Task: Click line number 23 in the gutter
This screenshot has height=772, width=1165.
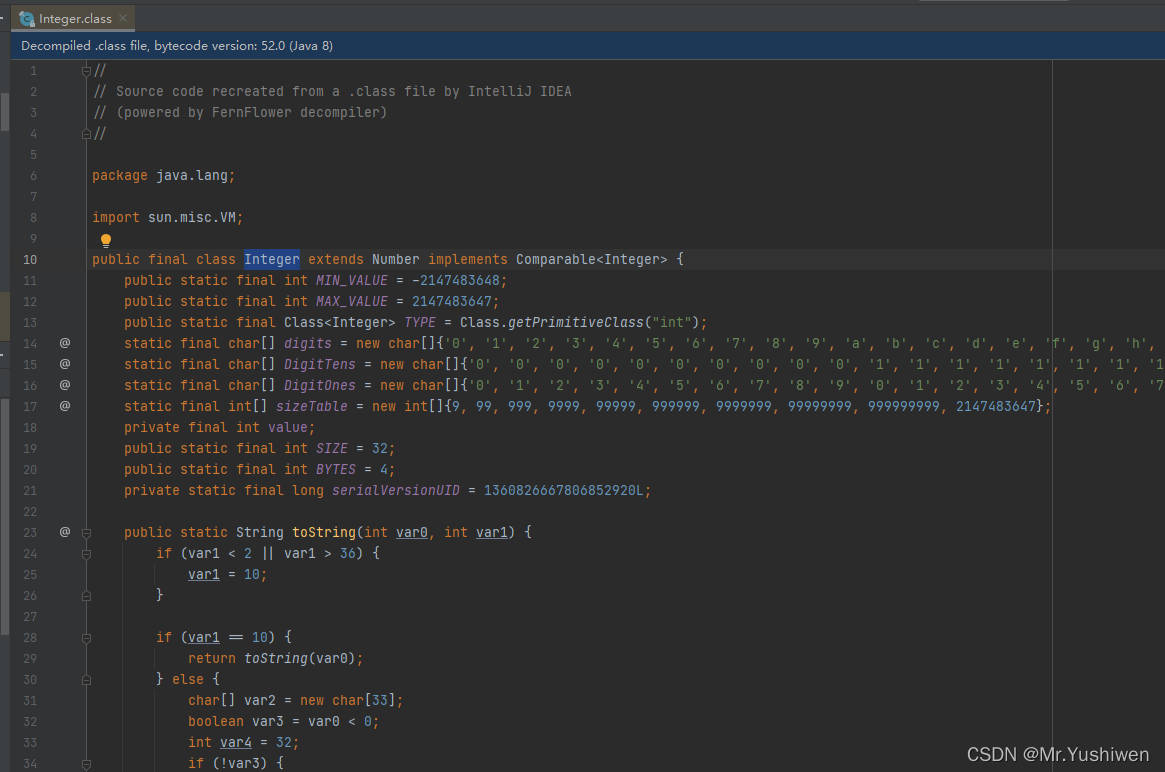Action: pos(30,533)
